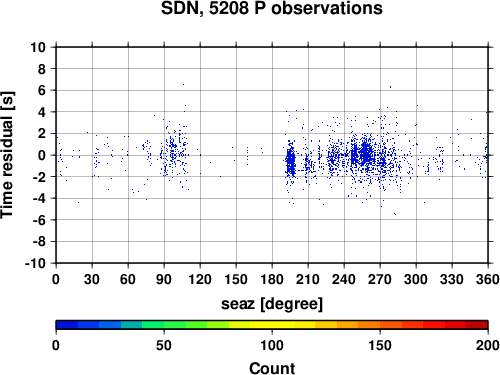This screenshot has height=375, width=500.
Task: Click the dark red end of colorbar
Action: (477, 325)
